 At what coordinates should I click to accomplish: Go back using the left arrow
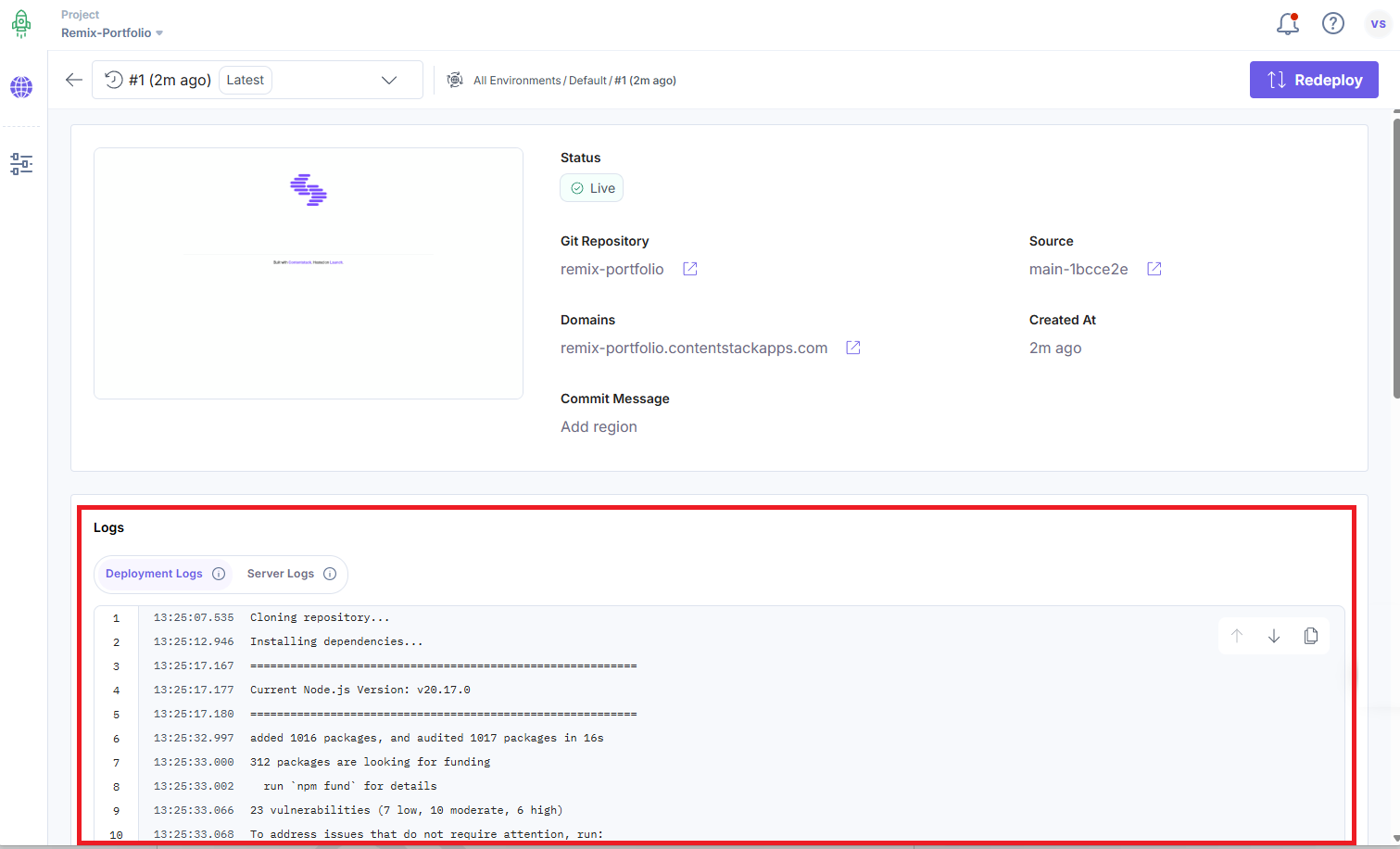[x=74, y=80]
